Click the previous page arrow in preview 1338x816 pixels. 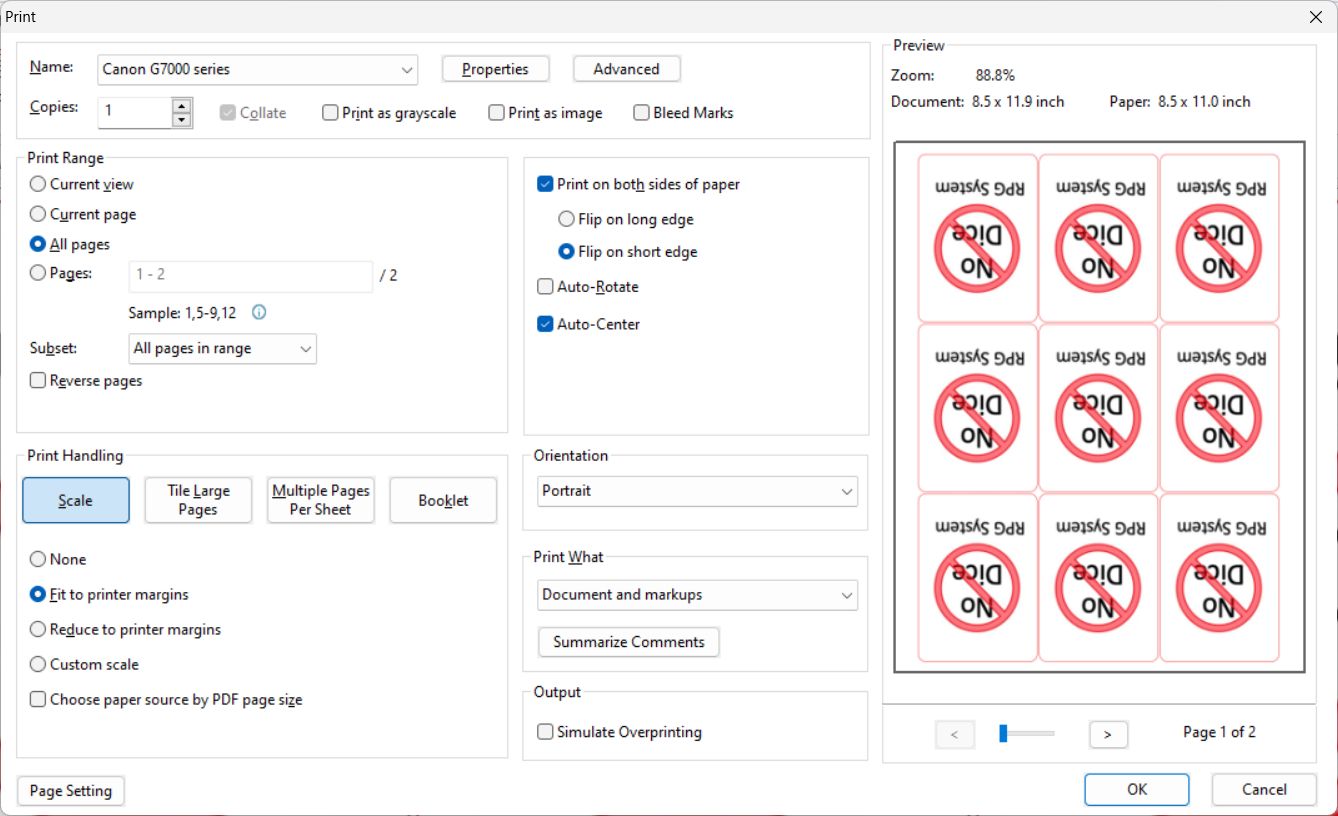pyautogui.click(x=954, y=734)
